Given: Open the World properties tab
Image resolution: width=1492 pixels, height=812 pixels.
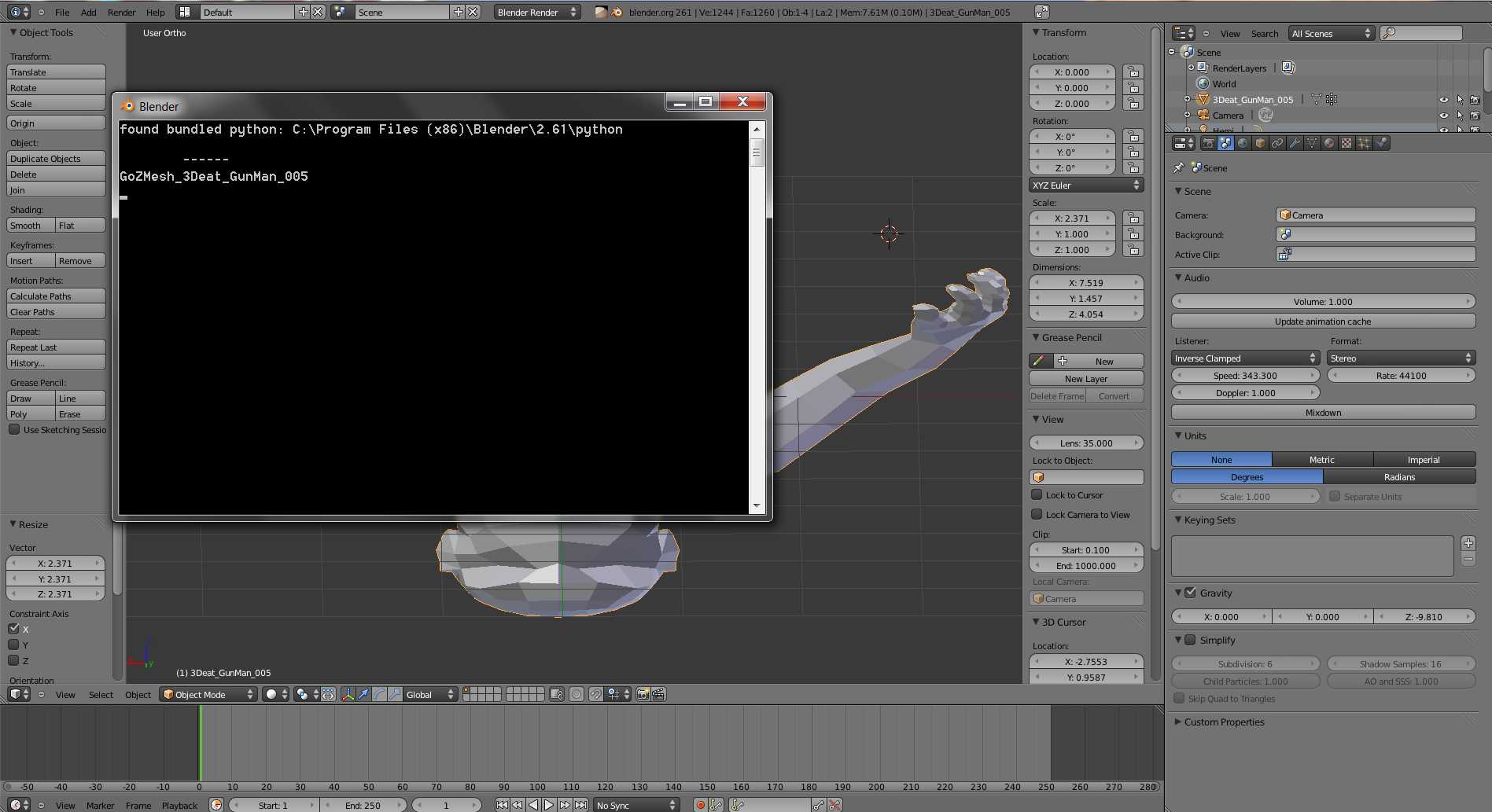Looking at the screenshot, I should click(x=1243, y=142).
